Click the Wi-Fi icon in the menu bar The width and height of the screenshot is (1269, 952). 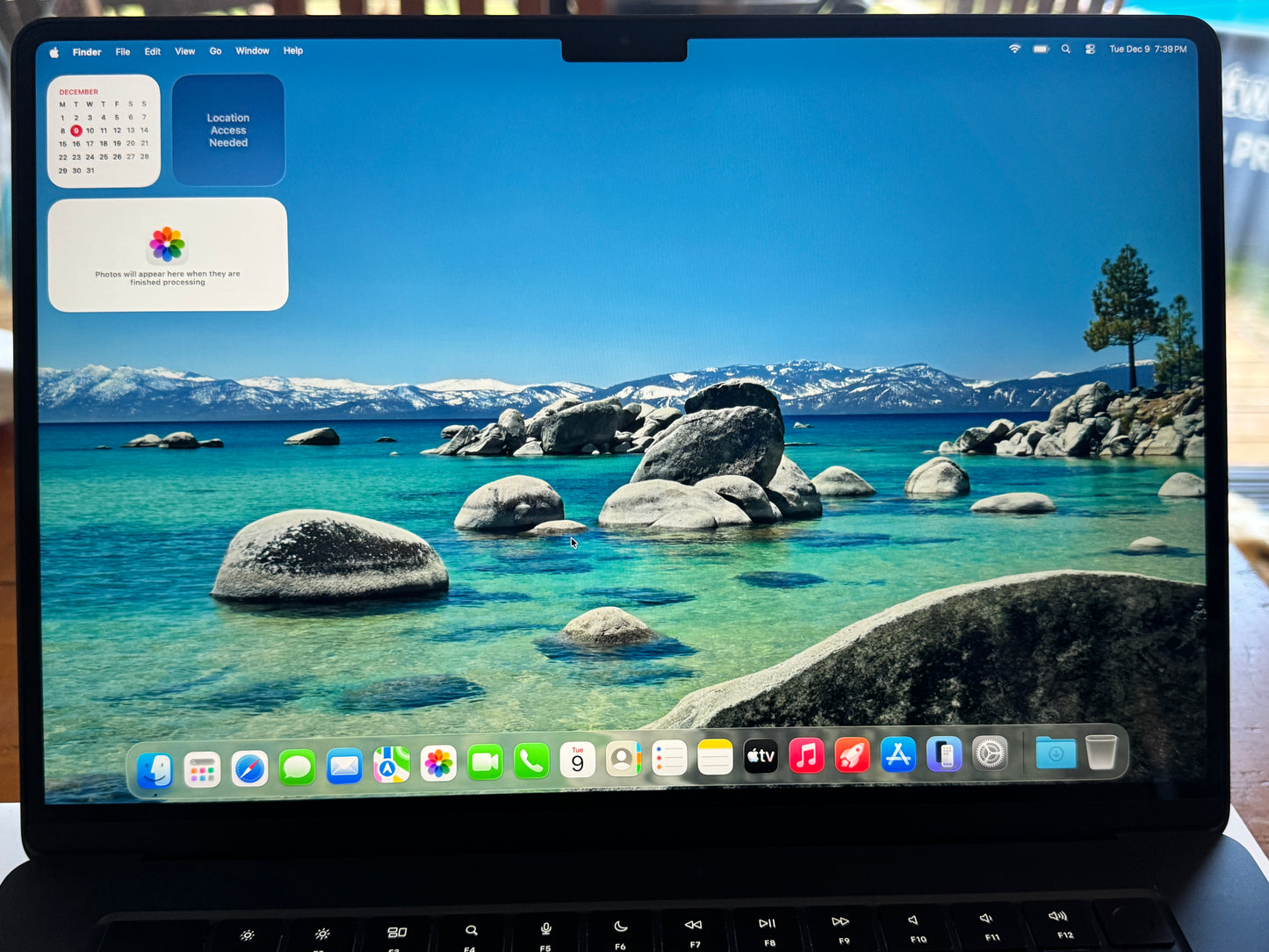pyautogui.click(x=1014, y=50)
